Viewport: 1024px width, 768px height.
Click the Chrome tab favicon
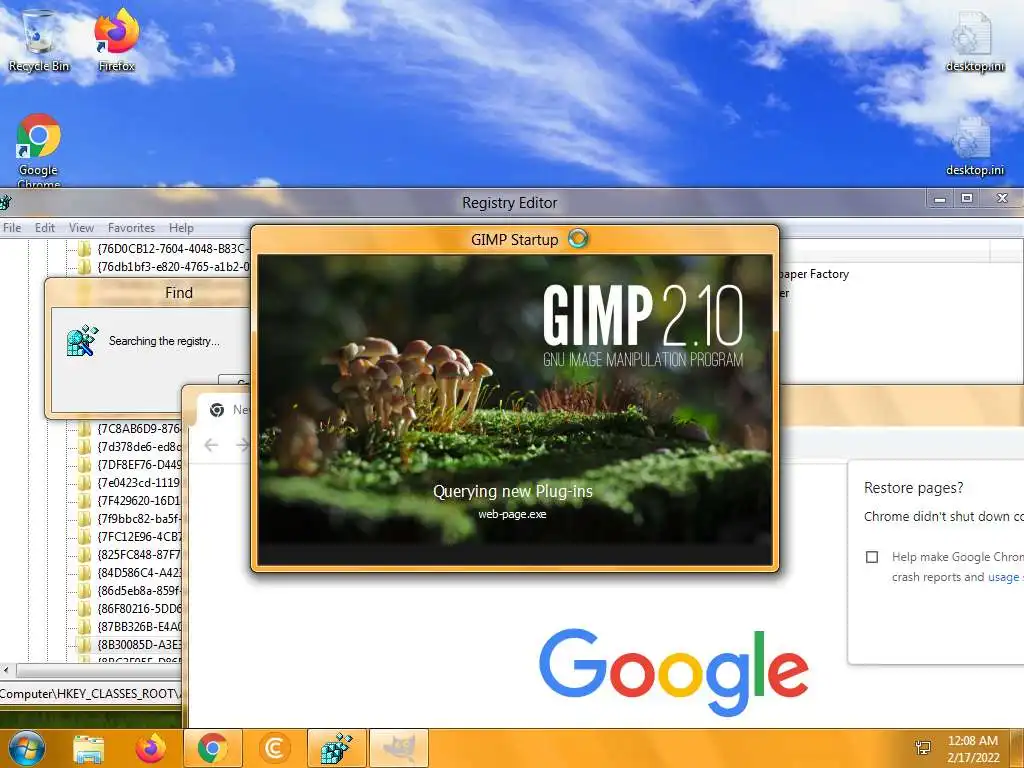pyautogui.click(x=217, y=409)
